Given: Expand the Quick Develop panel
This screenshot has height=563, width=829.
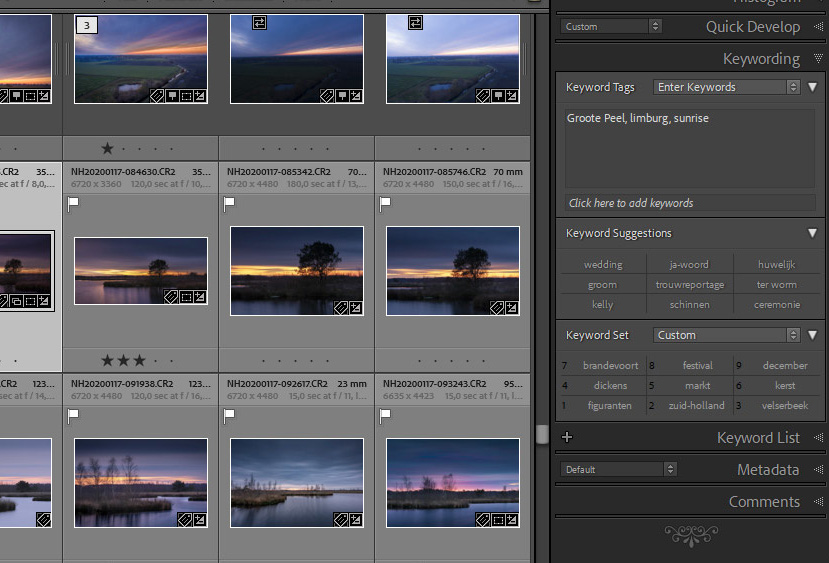Looking at the screenshot, I should [x=818, y=26].
